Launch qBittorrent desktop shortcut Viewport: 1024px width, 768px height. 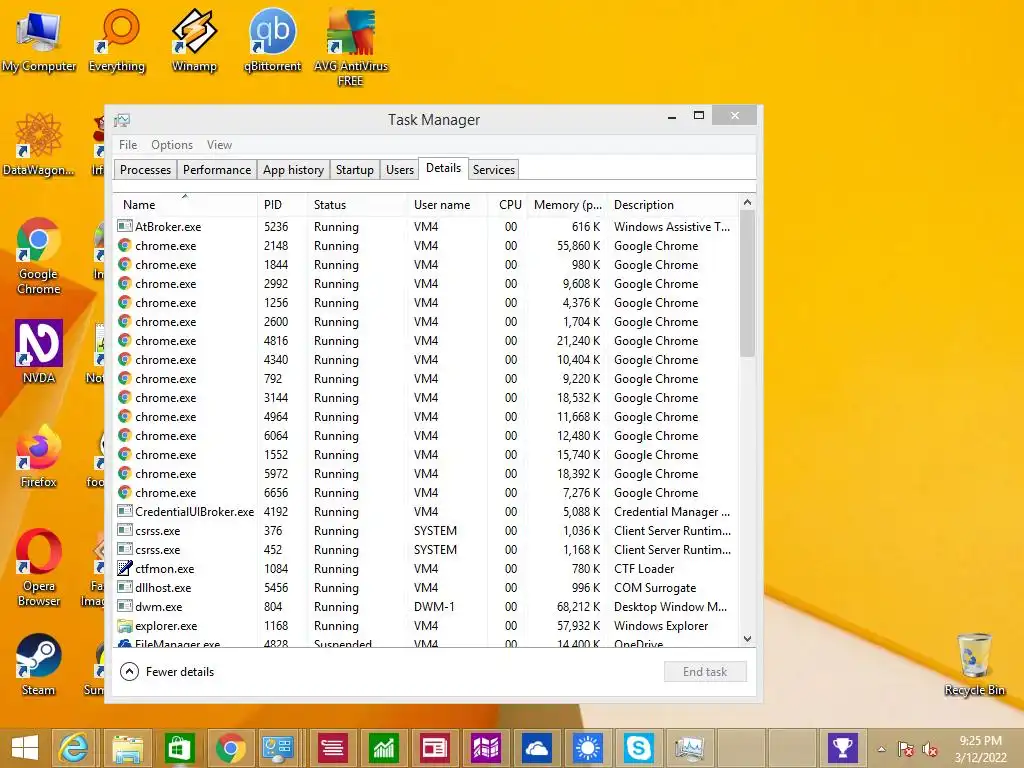point(272,40)
